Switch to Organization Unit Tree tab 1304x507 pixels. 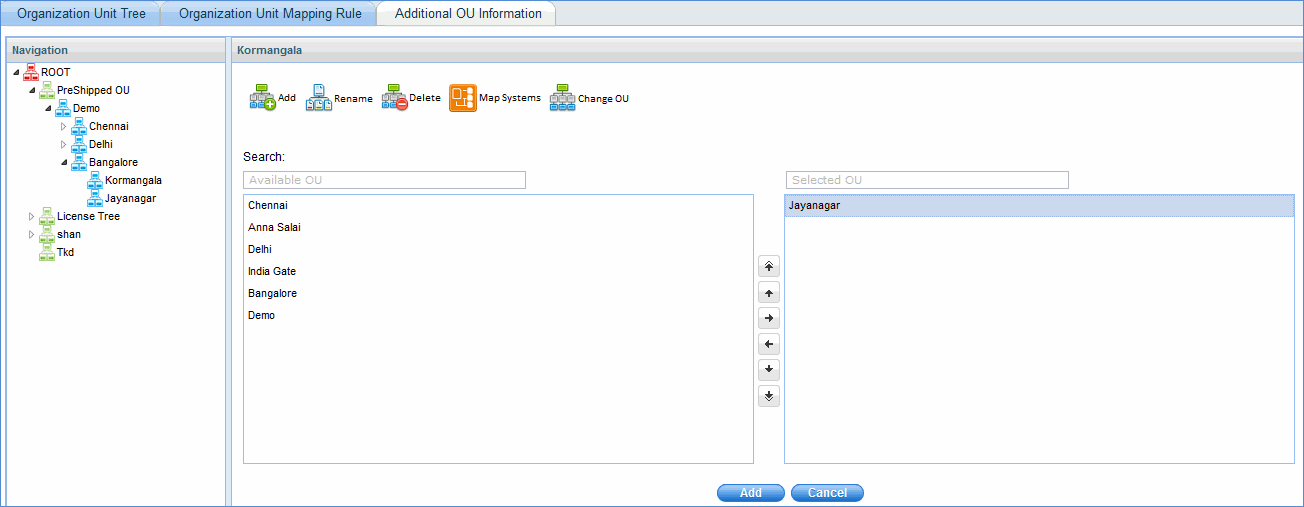pos(80,14)
